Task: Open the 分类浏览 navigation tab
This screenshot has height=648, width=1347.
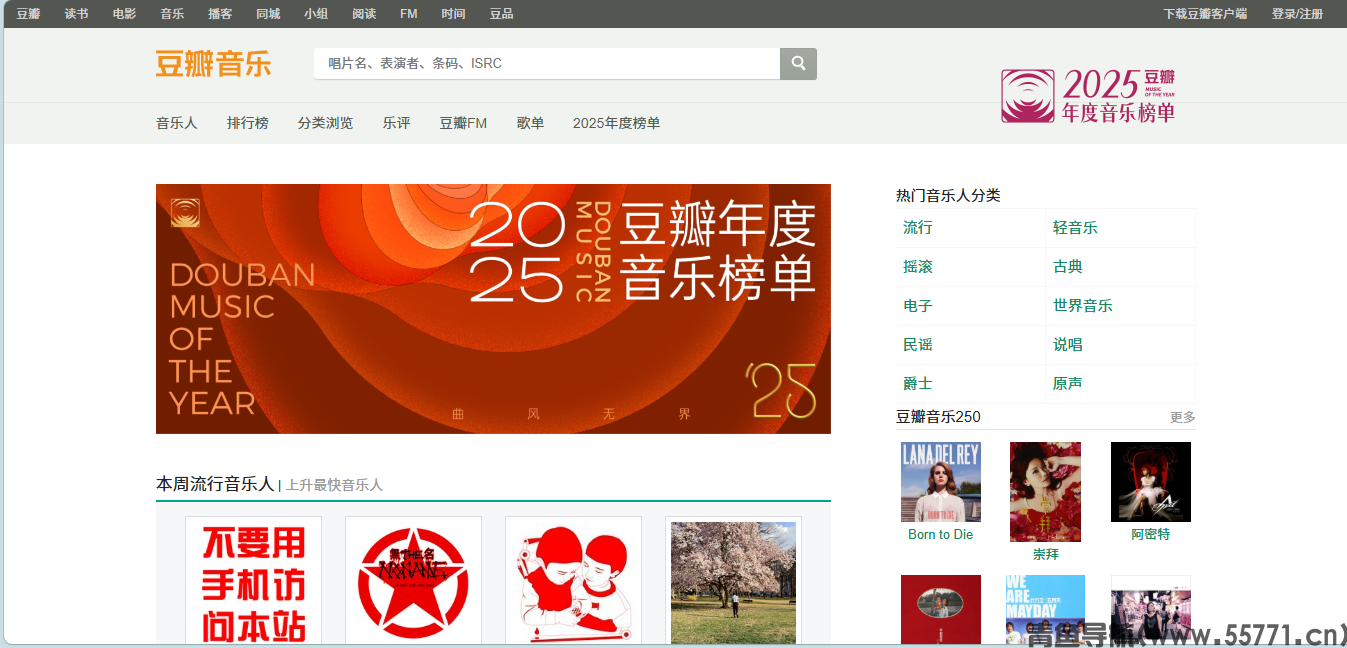Action: [x=325, y=123]
